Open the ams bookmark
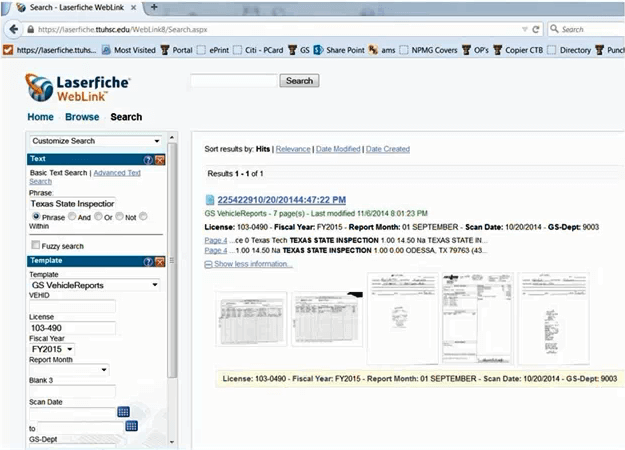Viewport: 625px width, 450px height. 381,50
